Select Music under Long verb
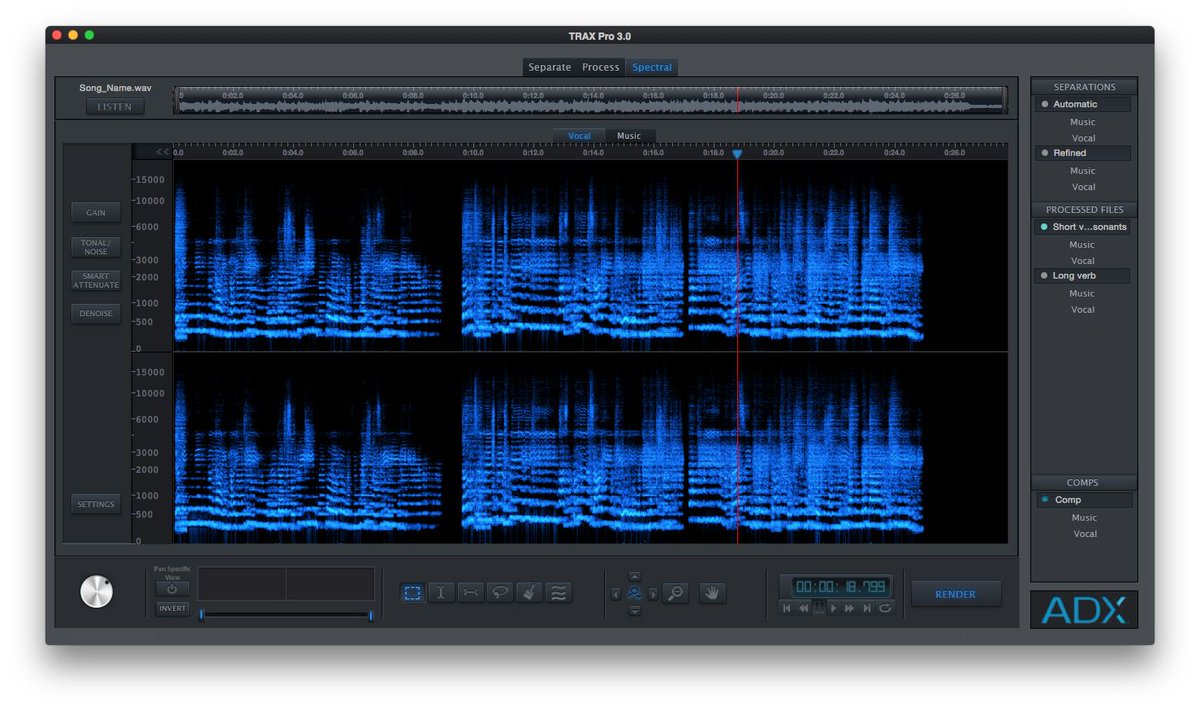The width and height of the screenshot is (1200, 710). (1083, 293)
